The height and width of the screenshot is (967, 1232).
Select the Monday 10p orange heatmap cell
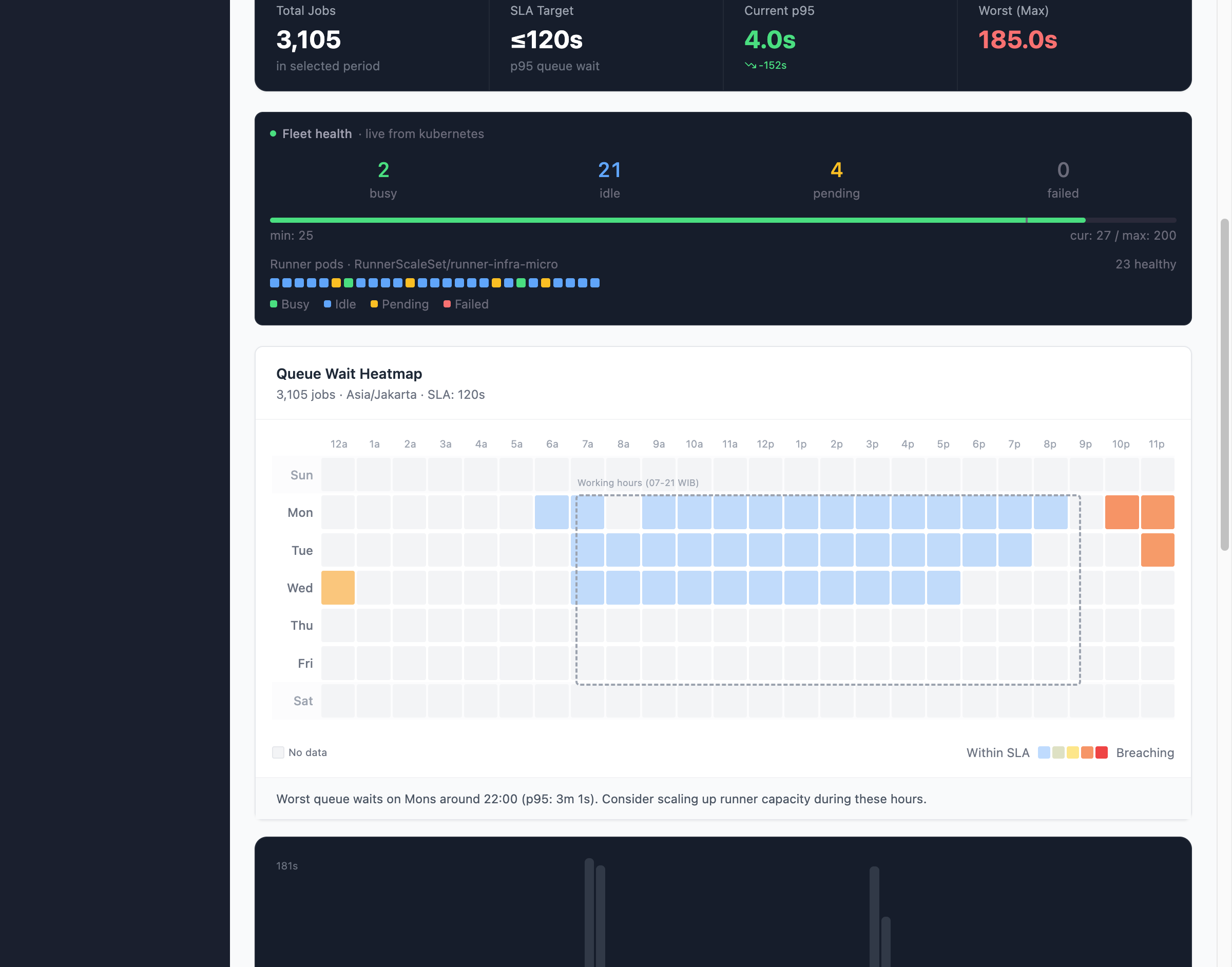pos(1122,512)
